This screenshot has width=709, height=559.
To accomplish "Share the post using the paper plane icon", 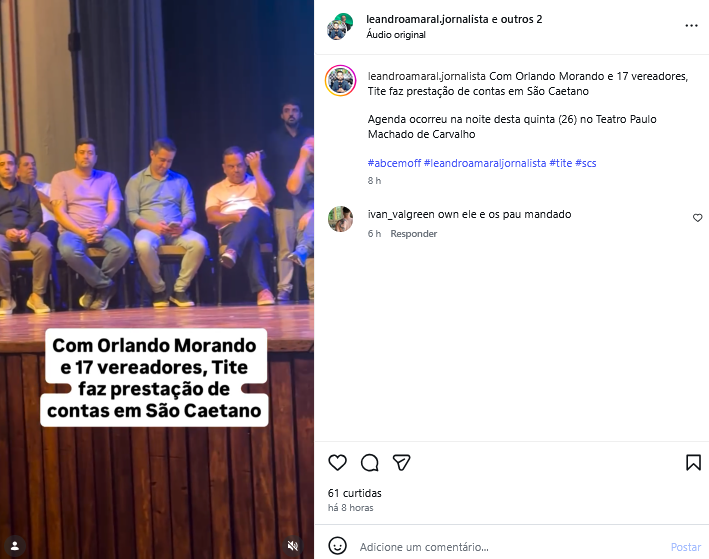I will point(402,463).
